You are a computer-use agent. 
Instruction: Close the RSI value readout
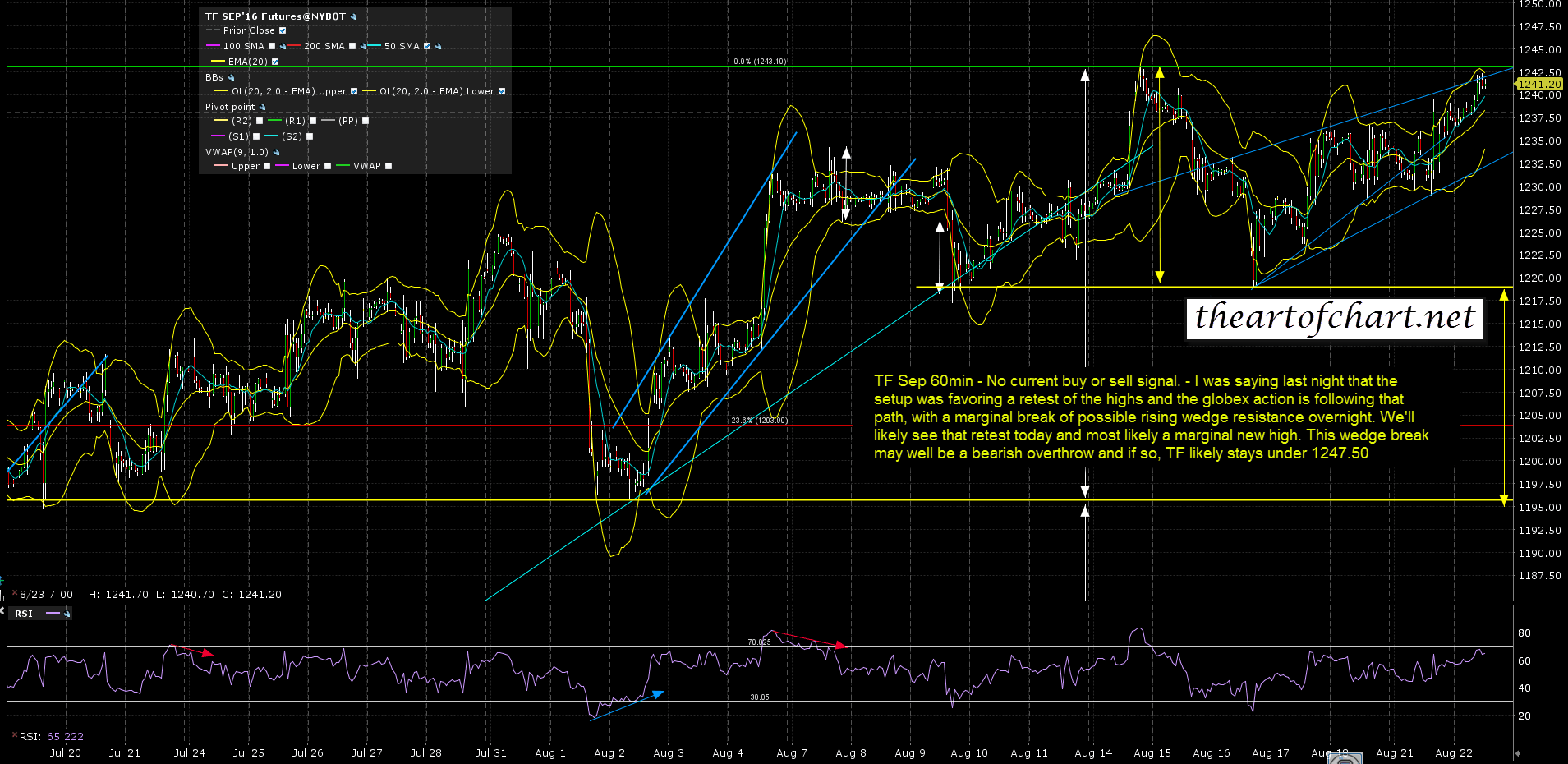[14, 736]
